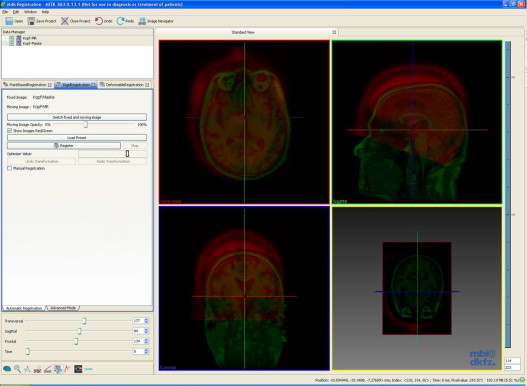Image resolution: width=527 pixels, height=386 pixels.
Task: Select the magnifier icon in bottom toolbar
Action: tap(17, 369)
